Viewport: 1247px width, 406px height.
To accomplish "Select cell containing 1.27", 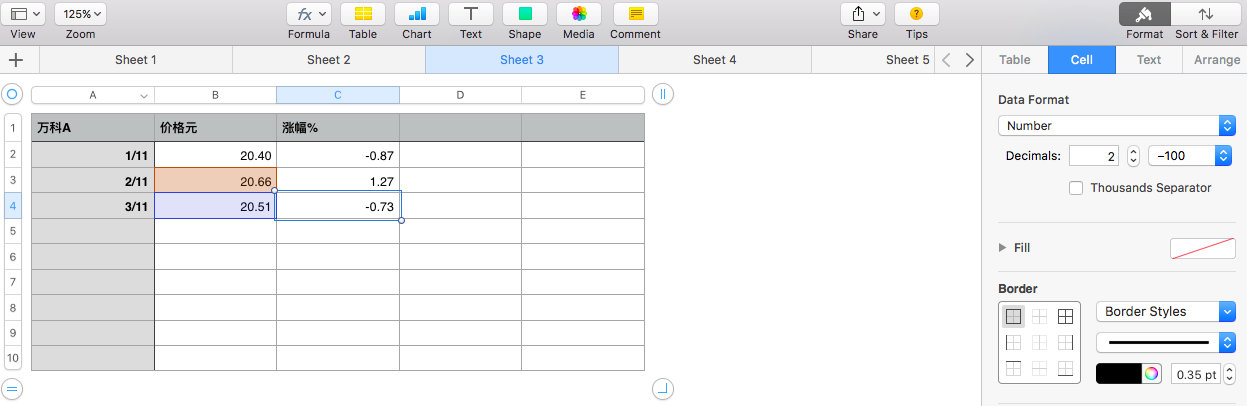I will pos(338,181).
